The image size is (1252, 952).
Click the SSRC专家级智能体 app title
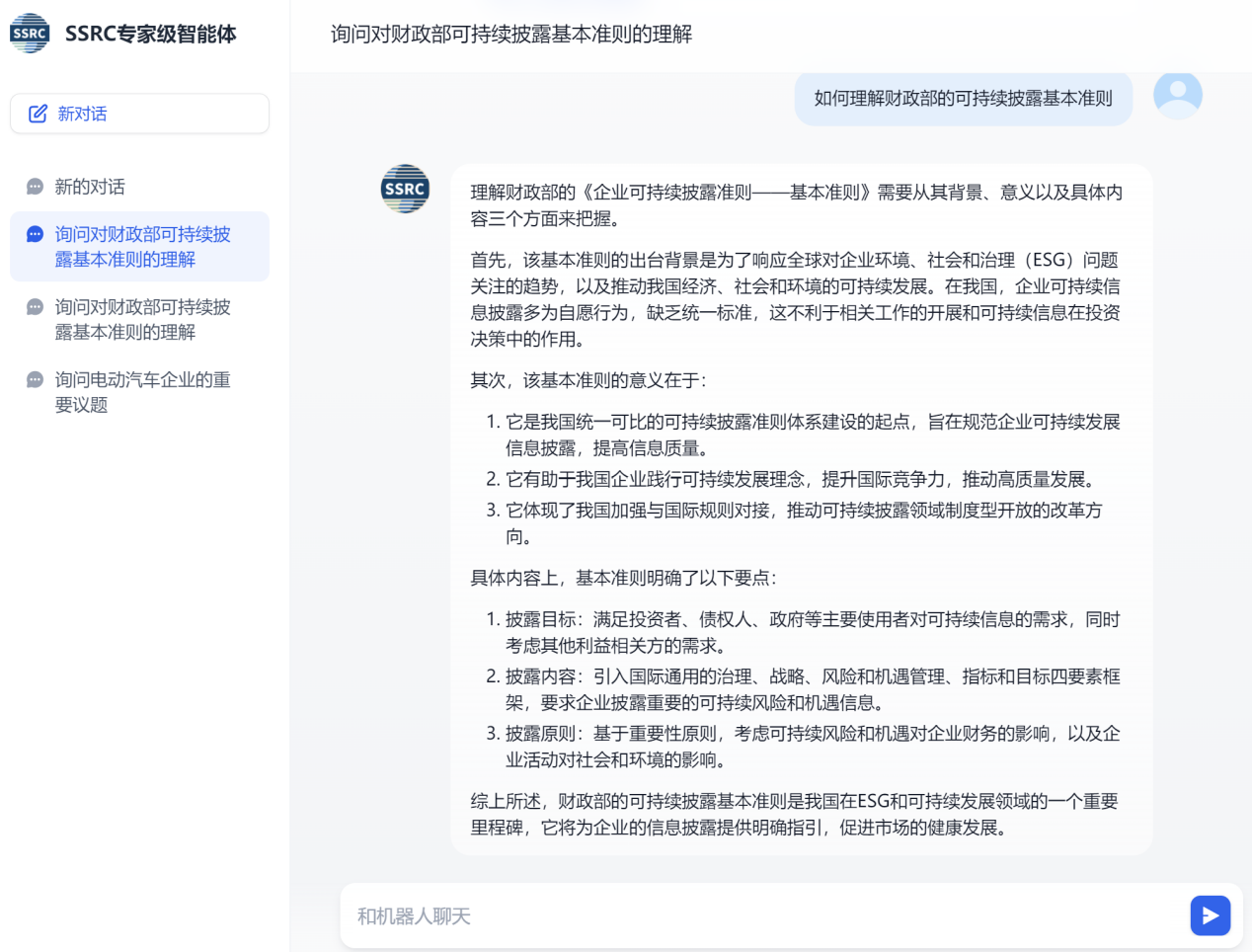pos(150,34)
